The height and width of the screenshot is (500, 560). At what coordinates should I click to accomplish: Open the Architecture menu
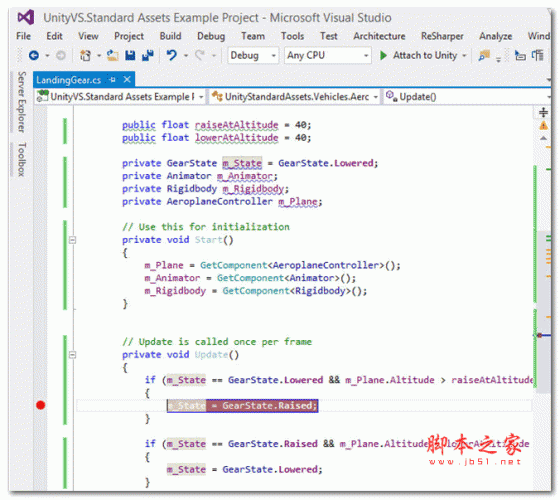tap(379, 36)
